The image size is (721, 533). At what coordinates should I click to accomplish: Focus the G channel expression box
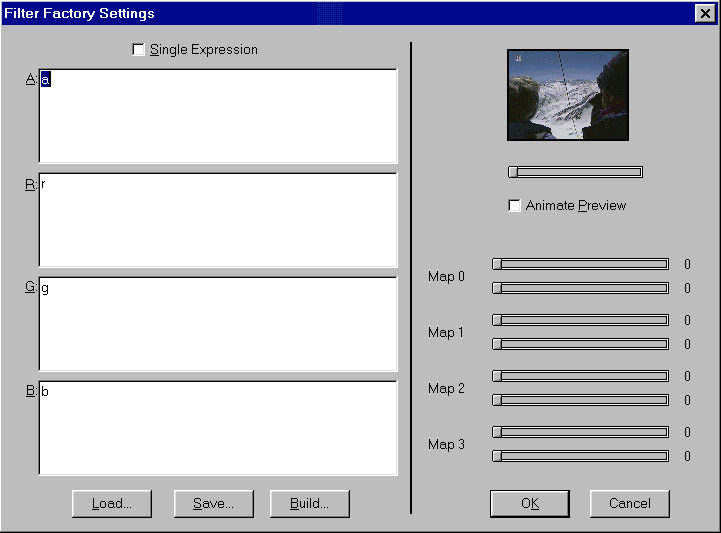point(217,323)
